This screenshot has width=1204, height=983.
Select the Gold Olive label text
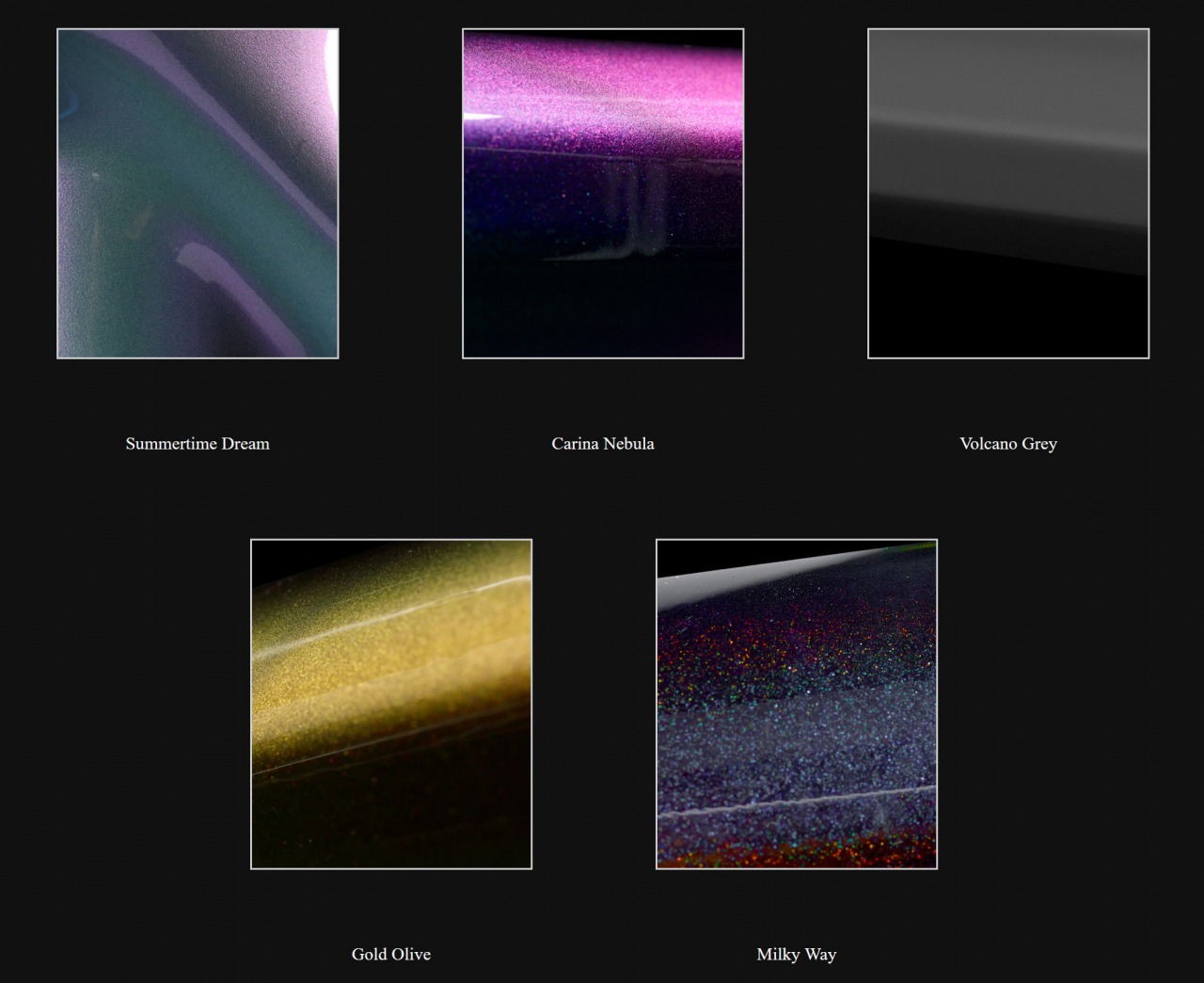391,954
